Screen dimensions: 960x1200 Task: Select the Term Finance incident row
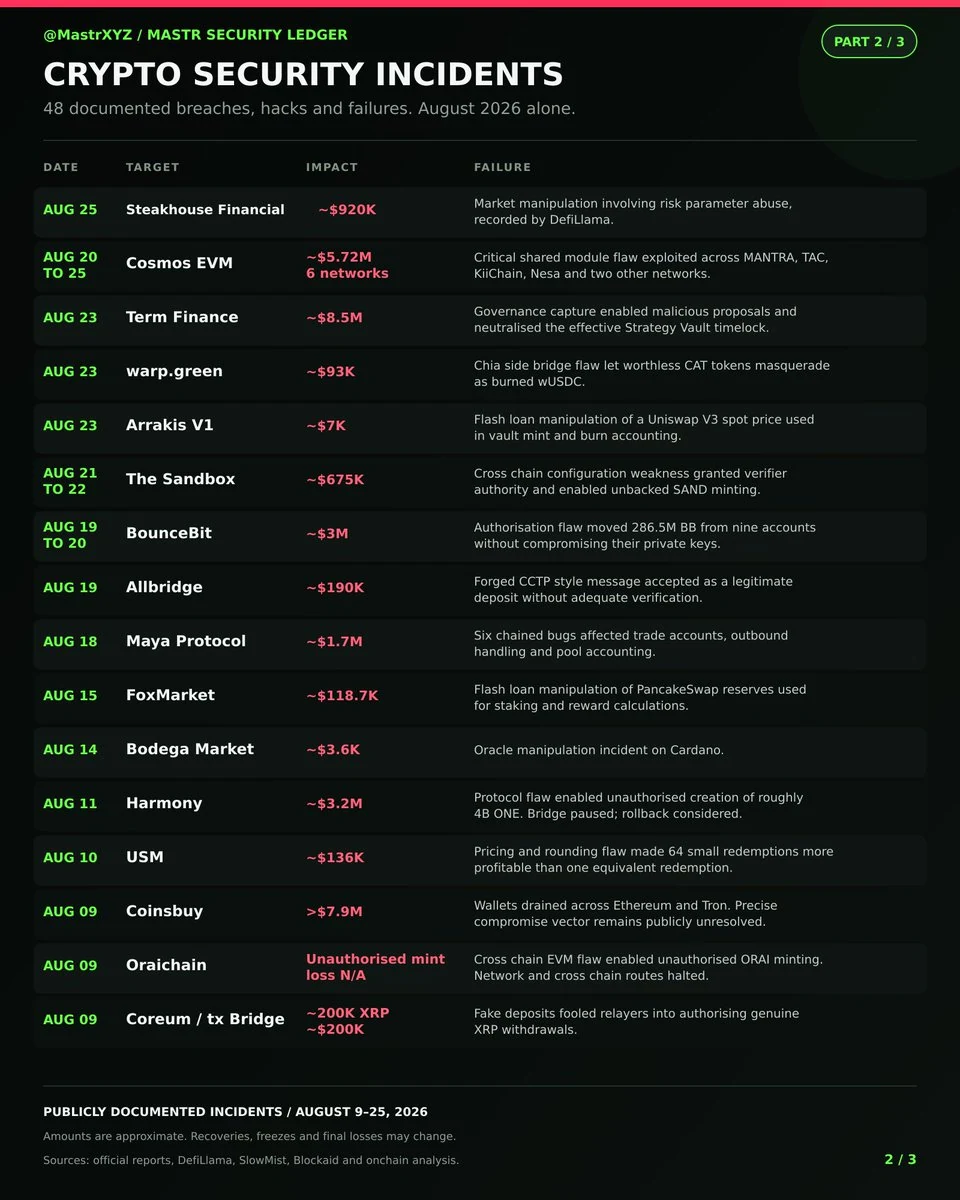(480, 321)
